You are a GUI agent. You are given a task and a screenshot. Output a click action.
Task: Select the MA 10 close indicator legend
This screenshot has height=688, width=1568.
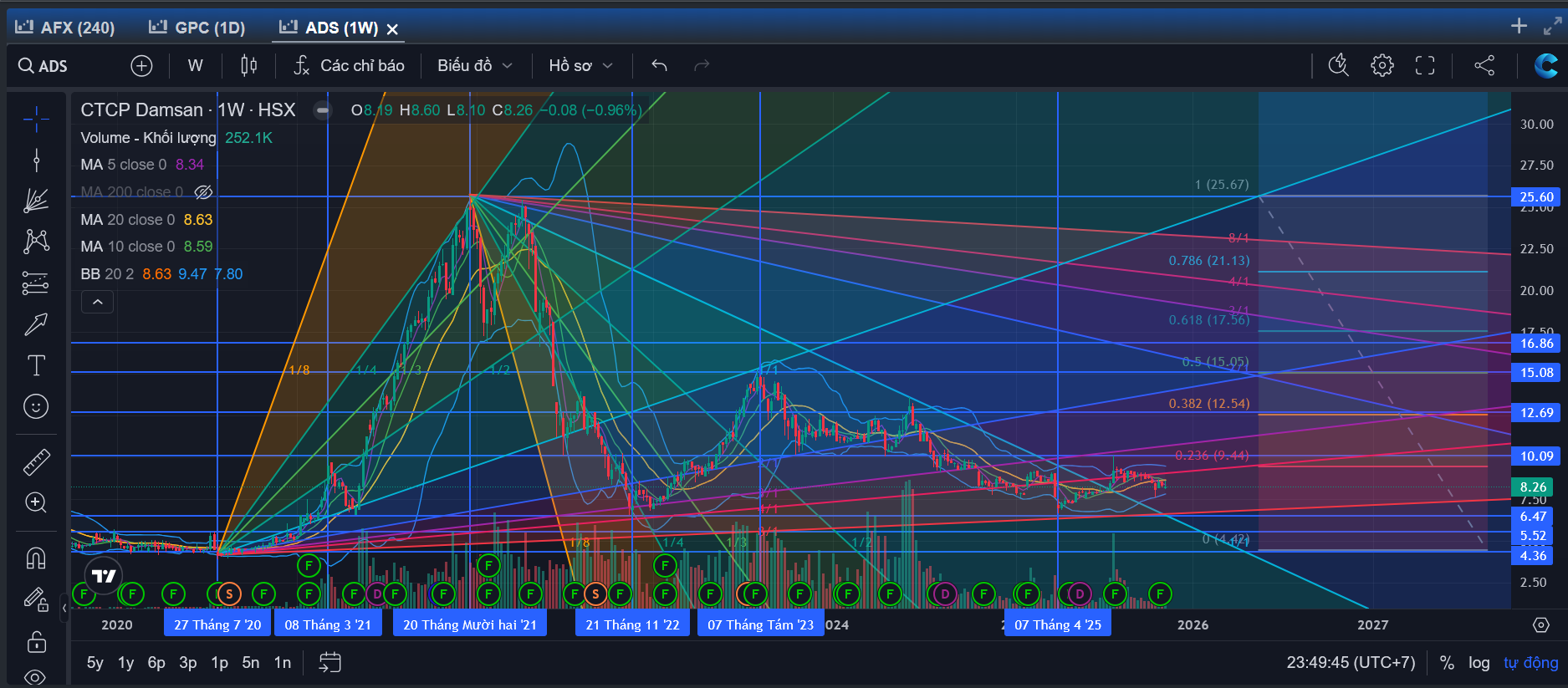click(x=147, y=247)
